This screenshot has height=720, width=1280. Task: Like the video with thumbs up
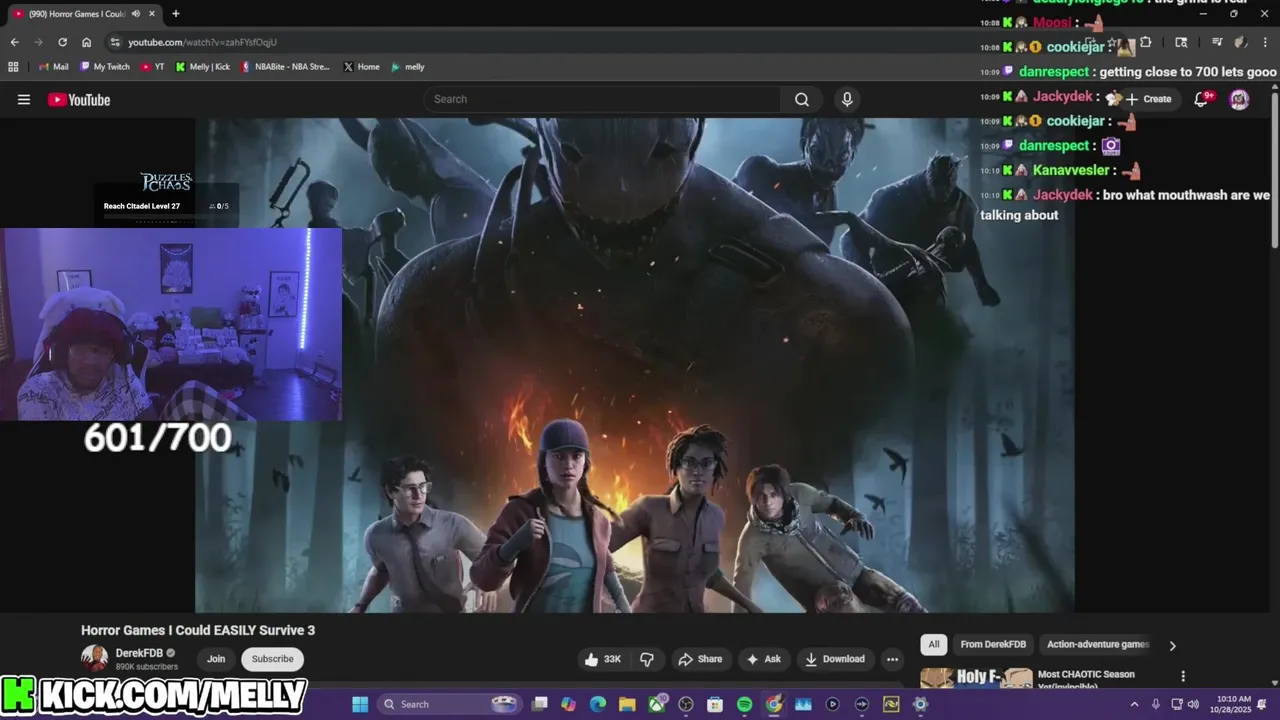(603, 659)
